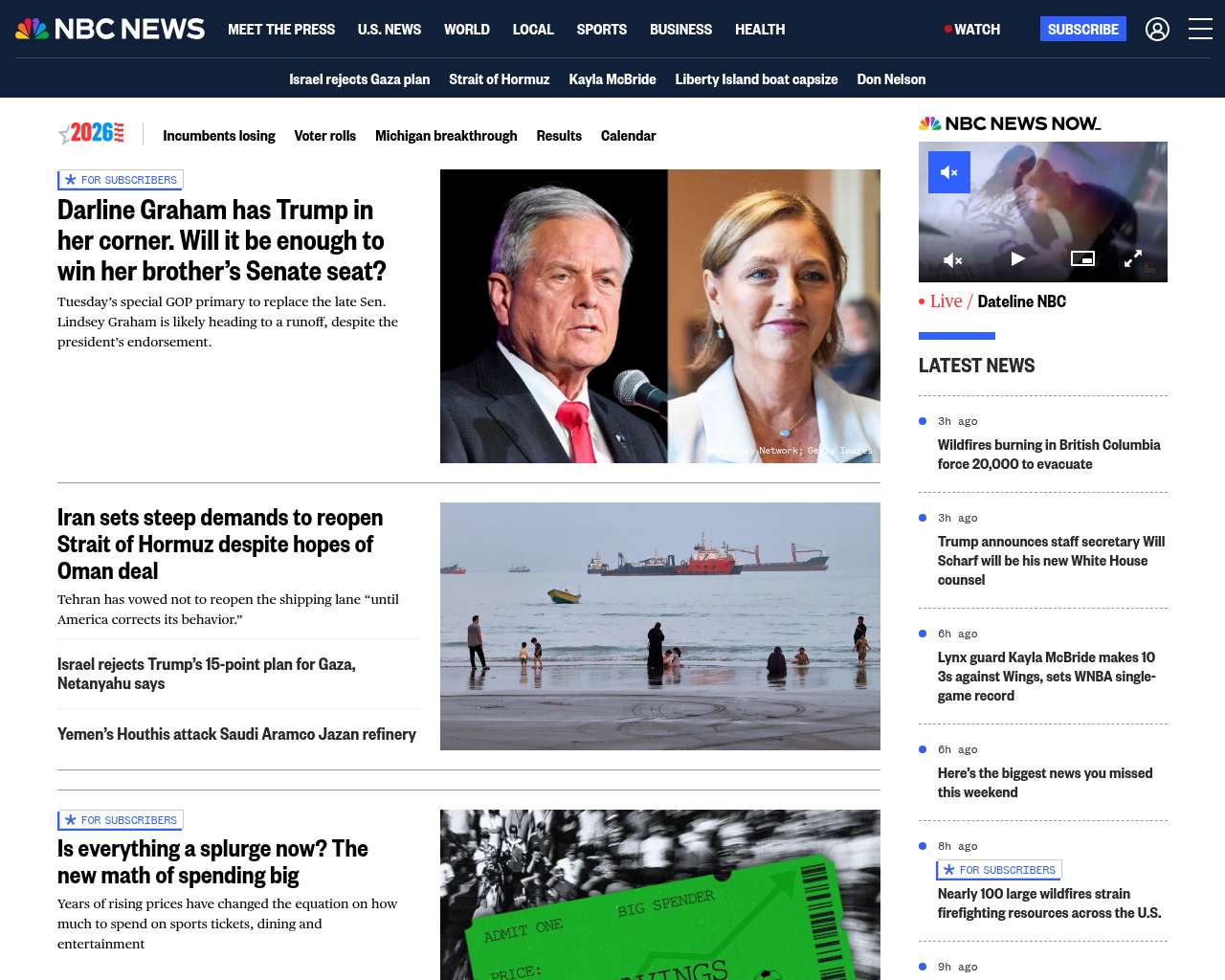1225x980 pixels.
Task: Click For Subscribers badge in Latest News
Action: [999, 870]
